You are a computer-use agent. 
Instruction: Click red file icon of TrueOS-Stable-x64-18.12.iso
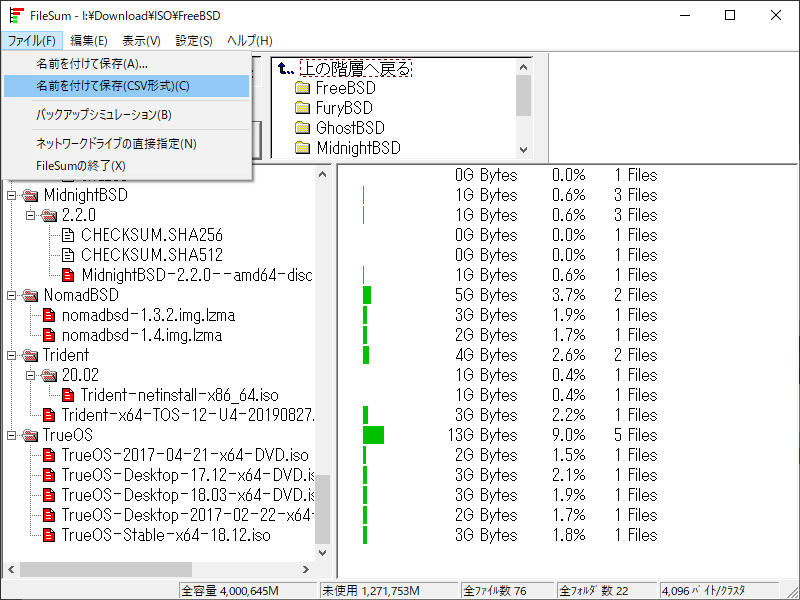tap(49, 535)
